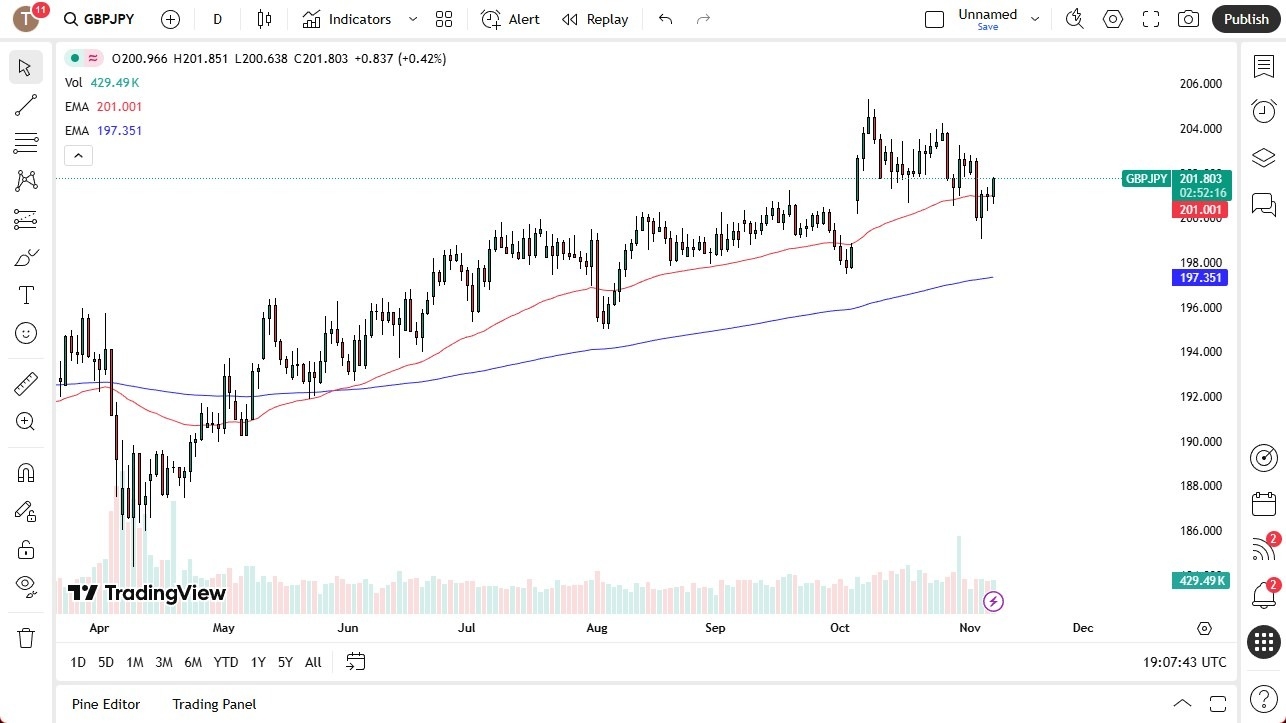This screenshot has height=723, width=1286.
Task: Save the current chart layout
Action: click(987, 27)
